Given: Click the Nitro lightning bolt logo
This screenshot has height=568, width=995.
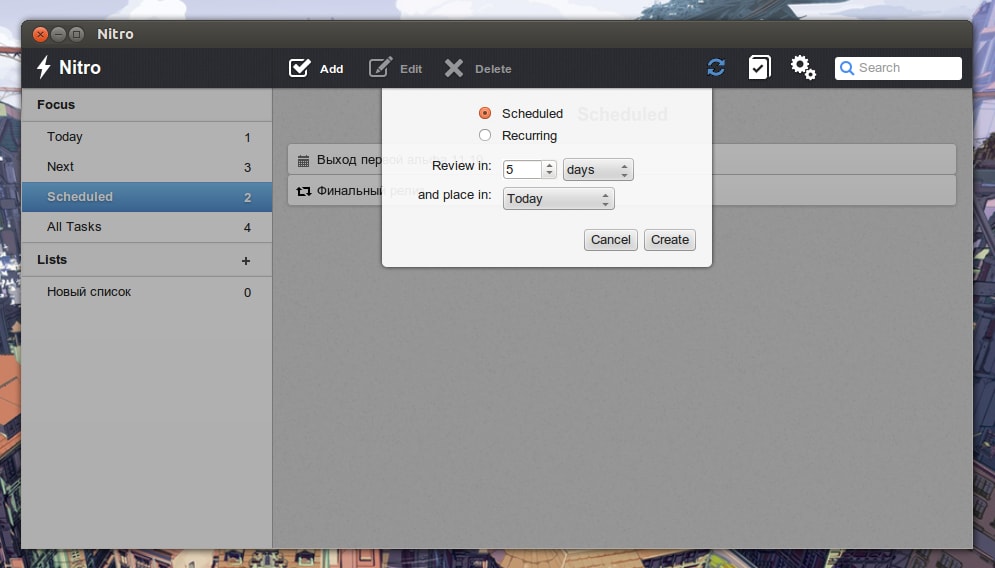Looking at the screenshot, I should tap(43, 67).
